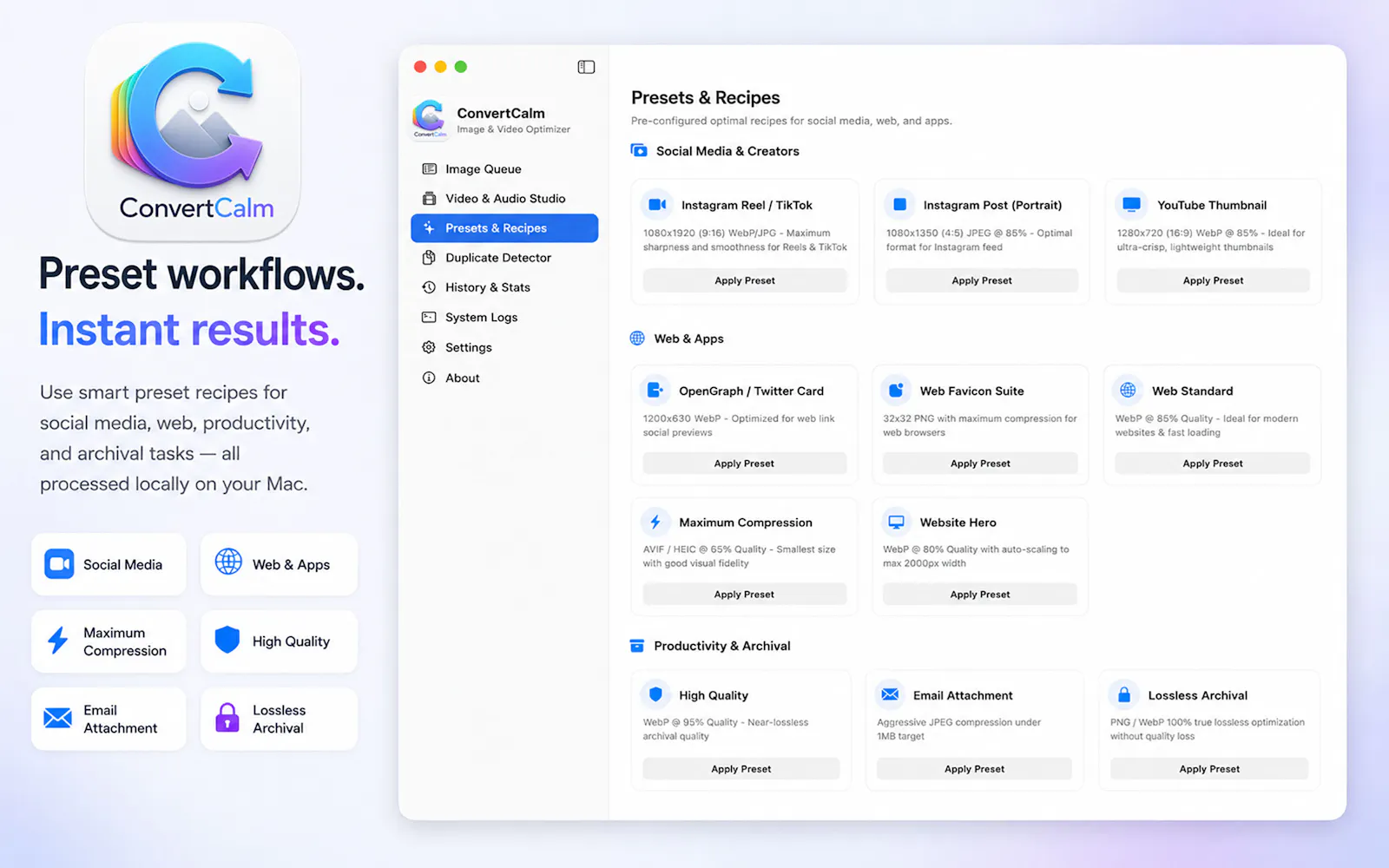Viewport: 1389px width, 868px height.
Task: Click the 'Aggressive JPEG compression under 1MB' text
Action: point(958,729)
